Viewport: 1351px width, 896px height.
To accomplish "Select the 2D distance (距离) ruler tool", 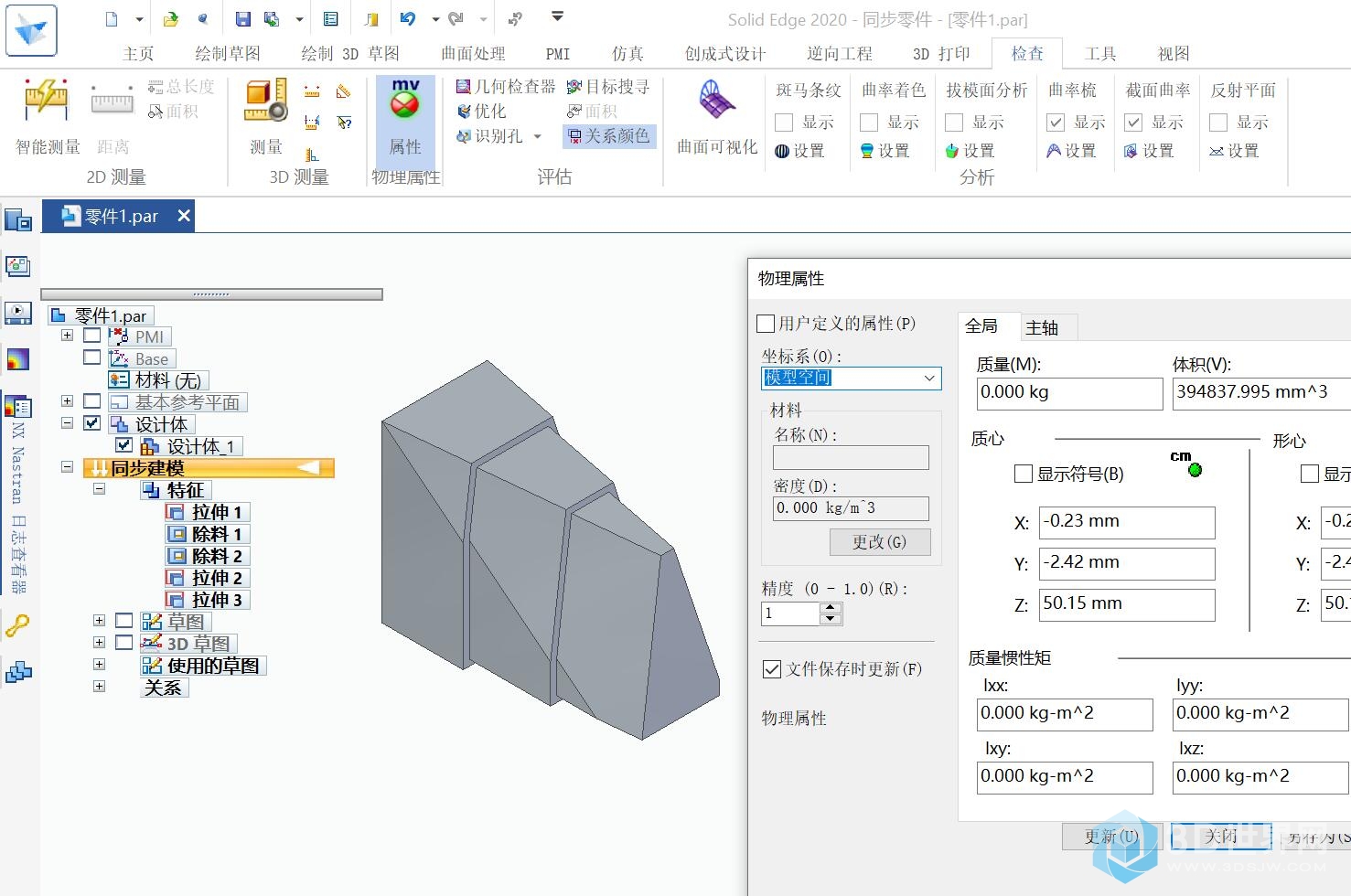I will pyautogui.click(x=113, y=117).
